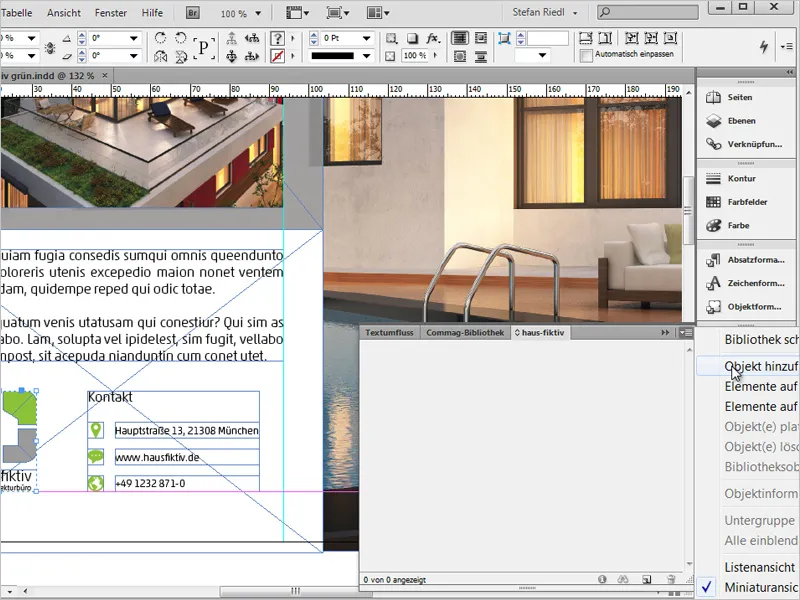Click the constrain proportions chain icon
Image resolution: width=800 pixels, height=600 pixels.
[50, 47]
